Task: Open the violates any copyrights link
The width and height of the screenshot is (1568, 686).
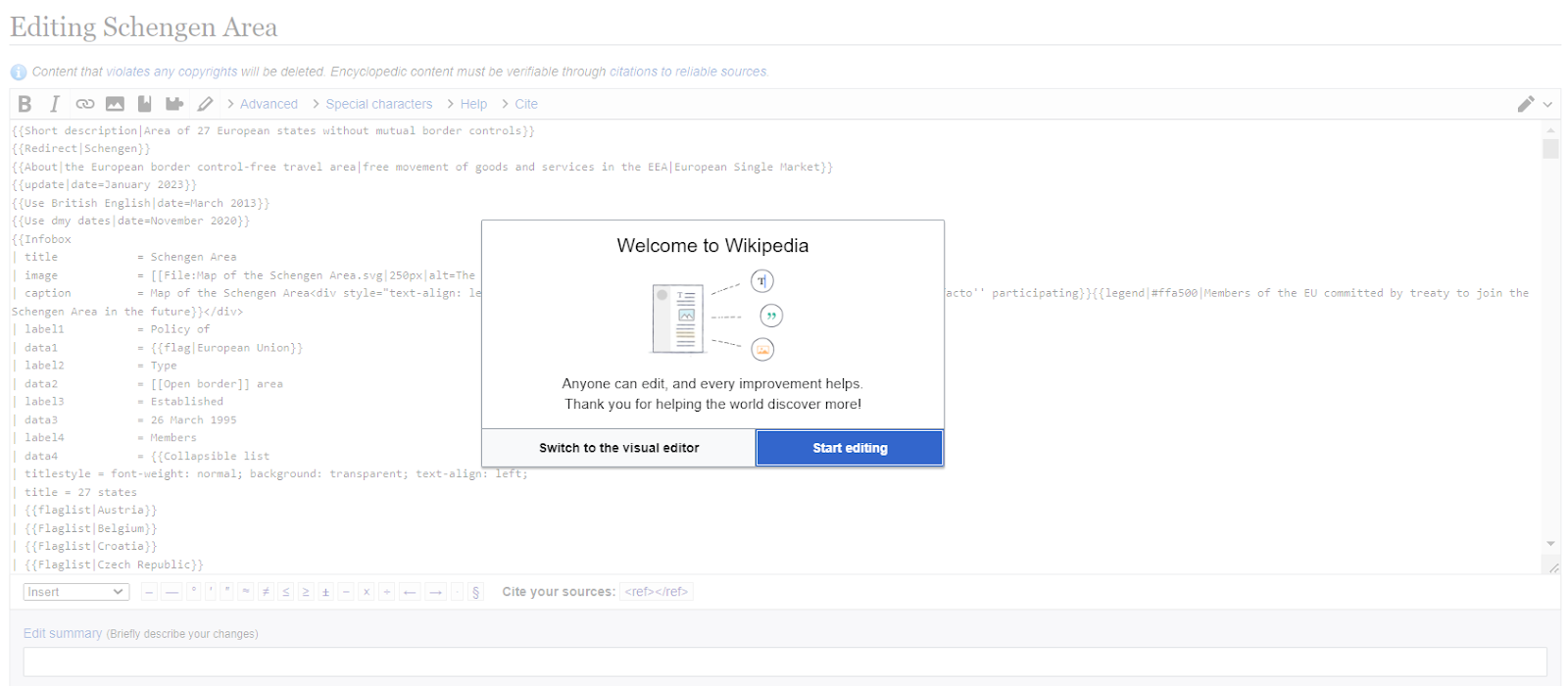Action: tap(171, 72)
